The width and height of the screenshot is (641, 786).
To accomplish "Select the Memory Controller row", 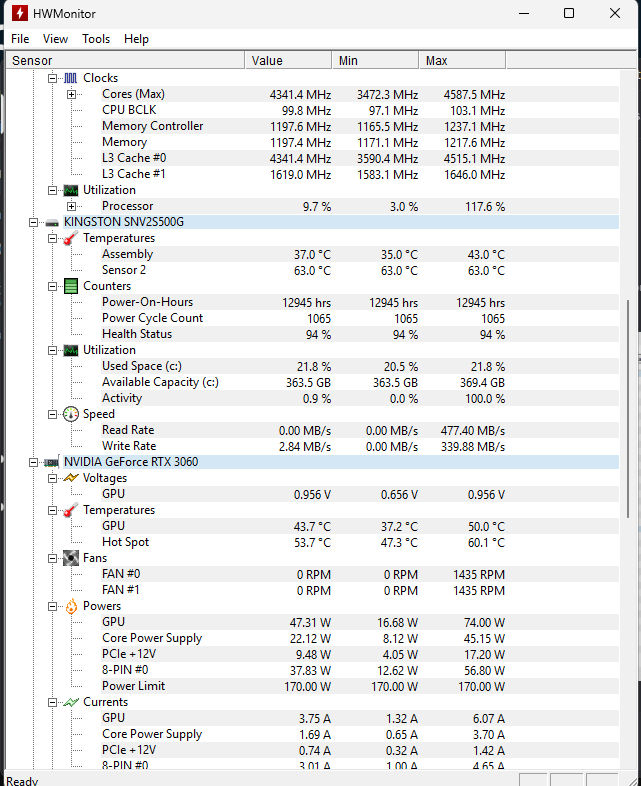I will tap(360, 126).
